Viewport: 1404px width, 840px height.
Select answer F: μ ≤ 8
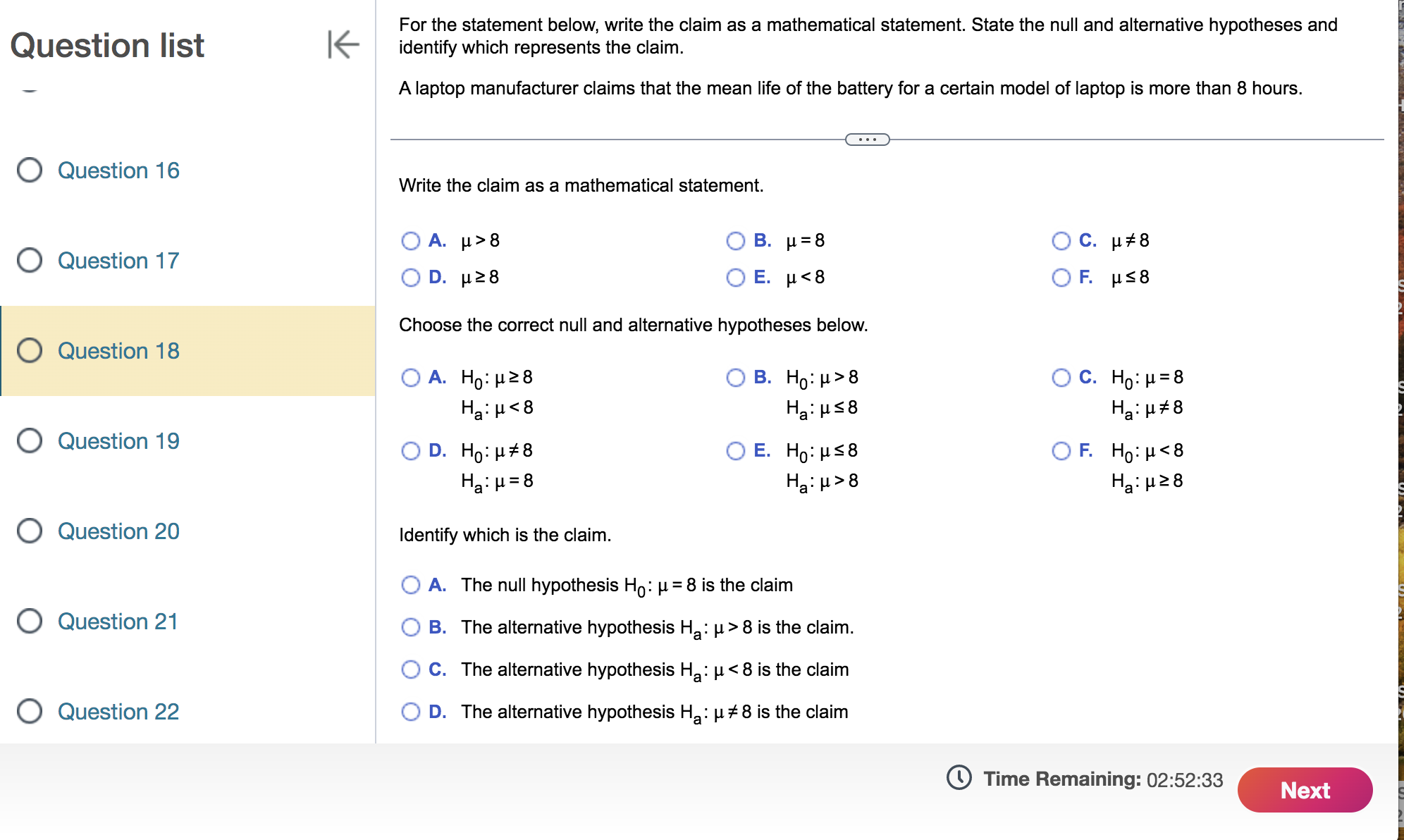click(x=1061, y=277)
